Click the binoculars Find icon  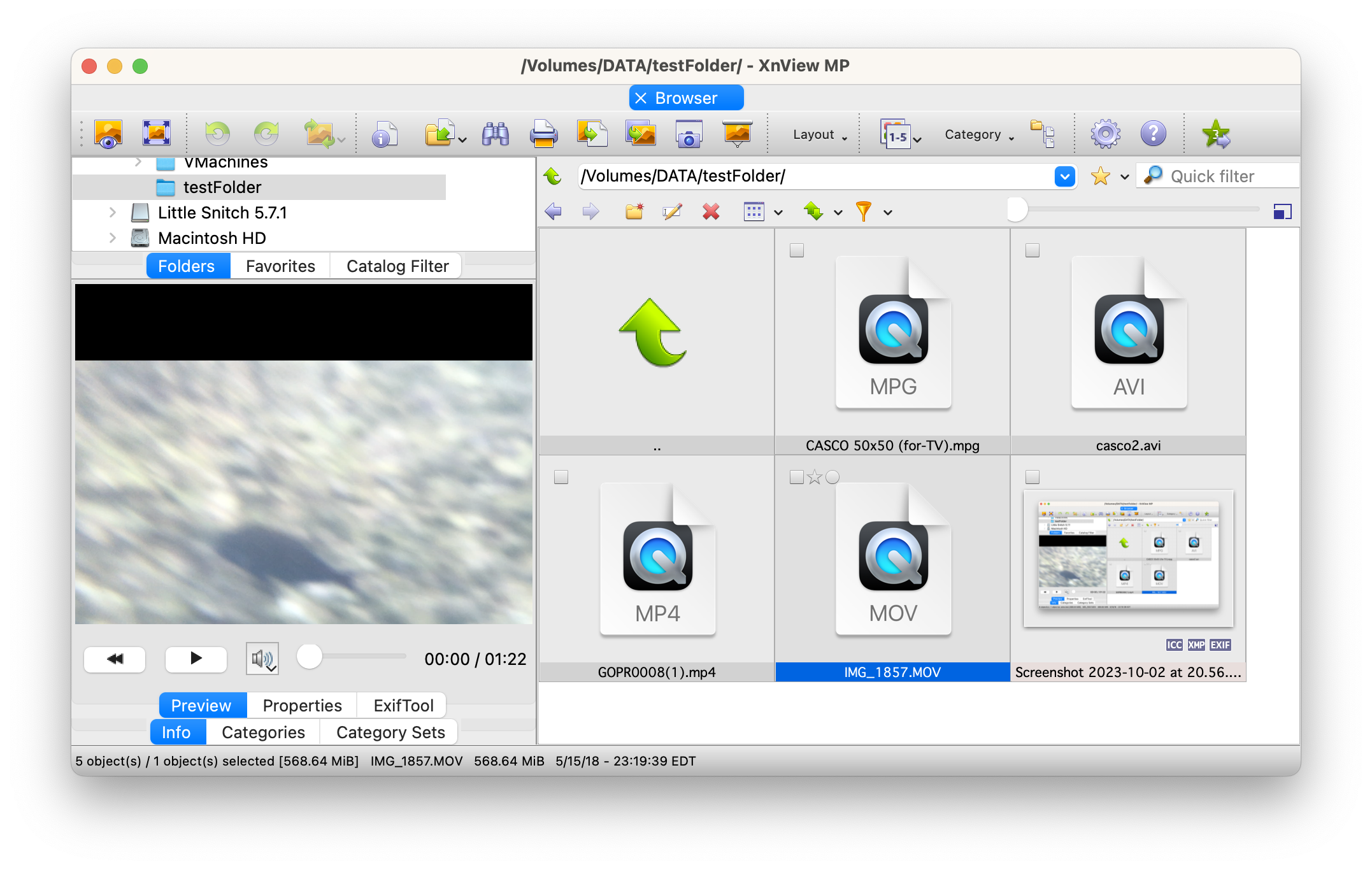tap(495, 134)
